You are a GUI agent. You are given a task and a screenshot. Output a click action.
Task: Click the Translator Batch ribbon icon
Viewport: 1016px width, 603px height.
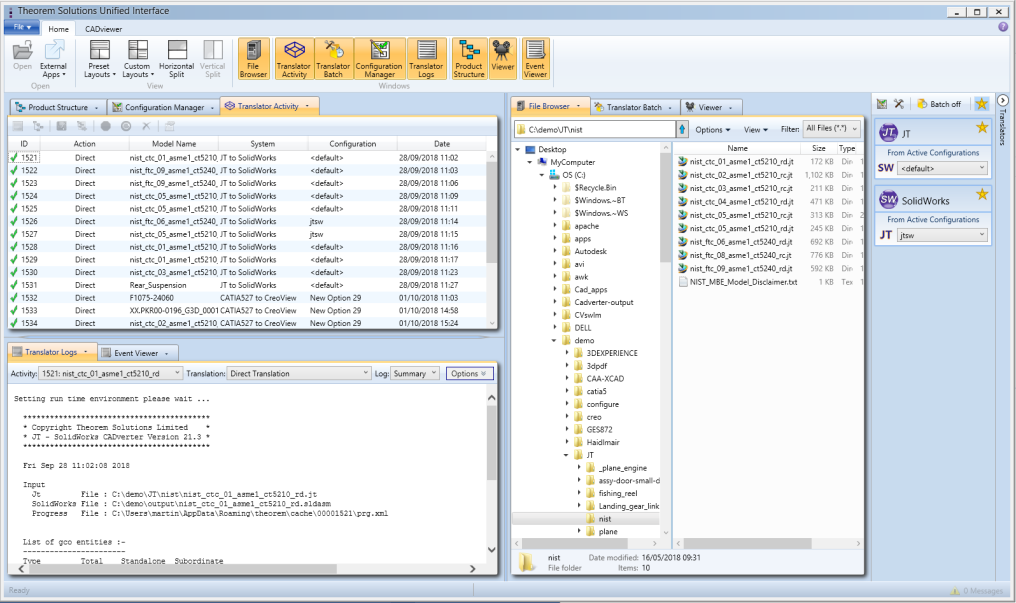pos(333,58)
